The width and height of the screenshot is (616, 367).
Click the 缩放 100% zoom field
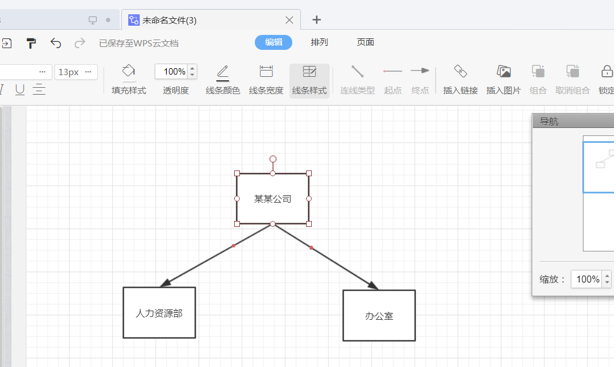pyautogui.click(x=587, y=279)
